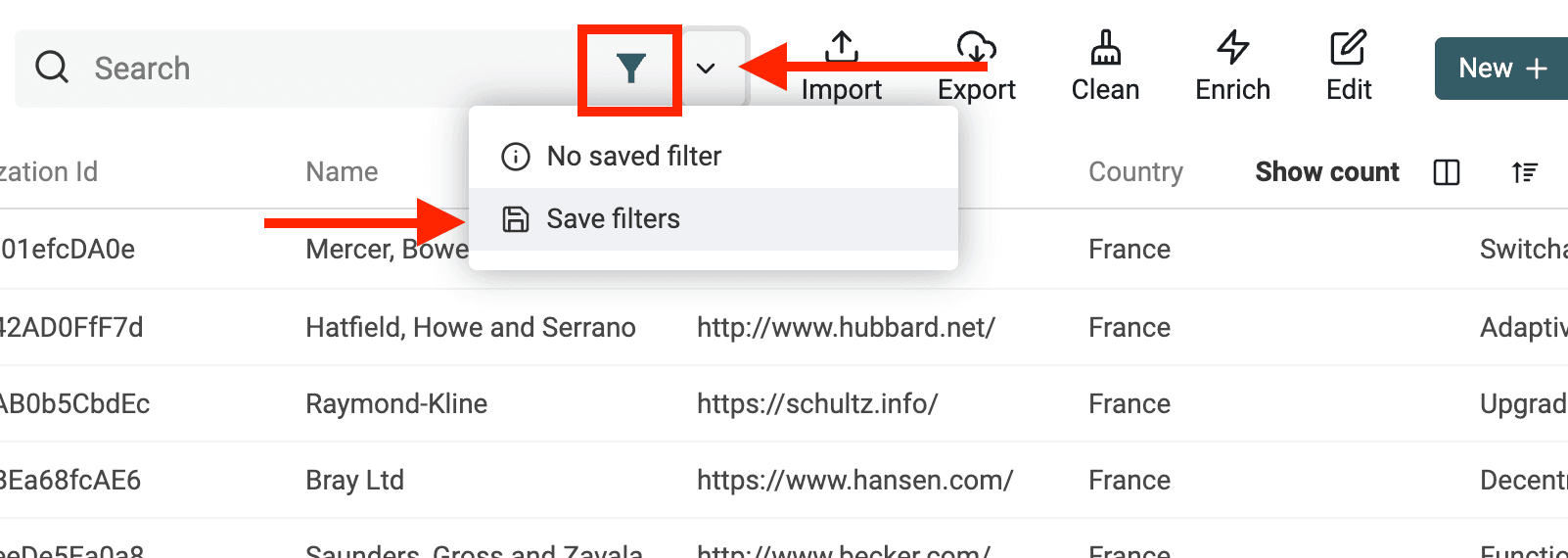The height and width of the screenshot is (558, 1568).
Task: Open the column layout icon
Action: pos(1446,172)
